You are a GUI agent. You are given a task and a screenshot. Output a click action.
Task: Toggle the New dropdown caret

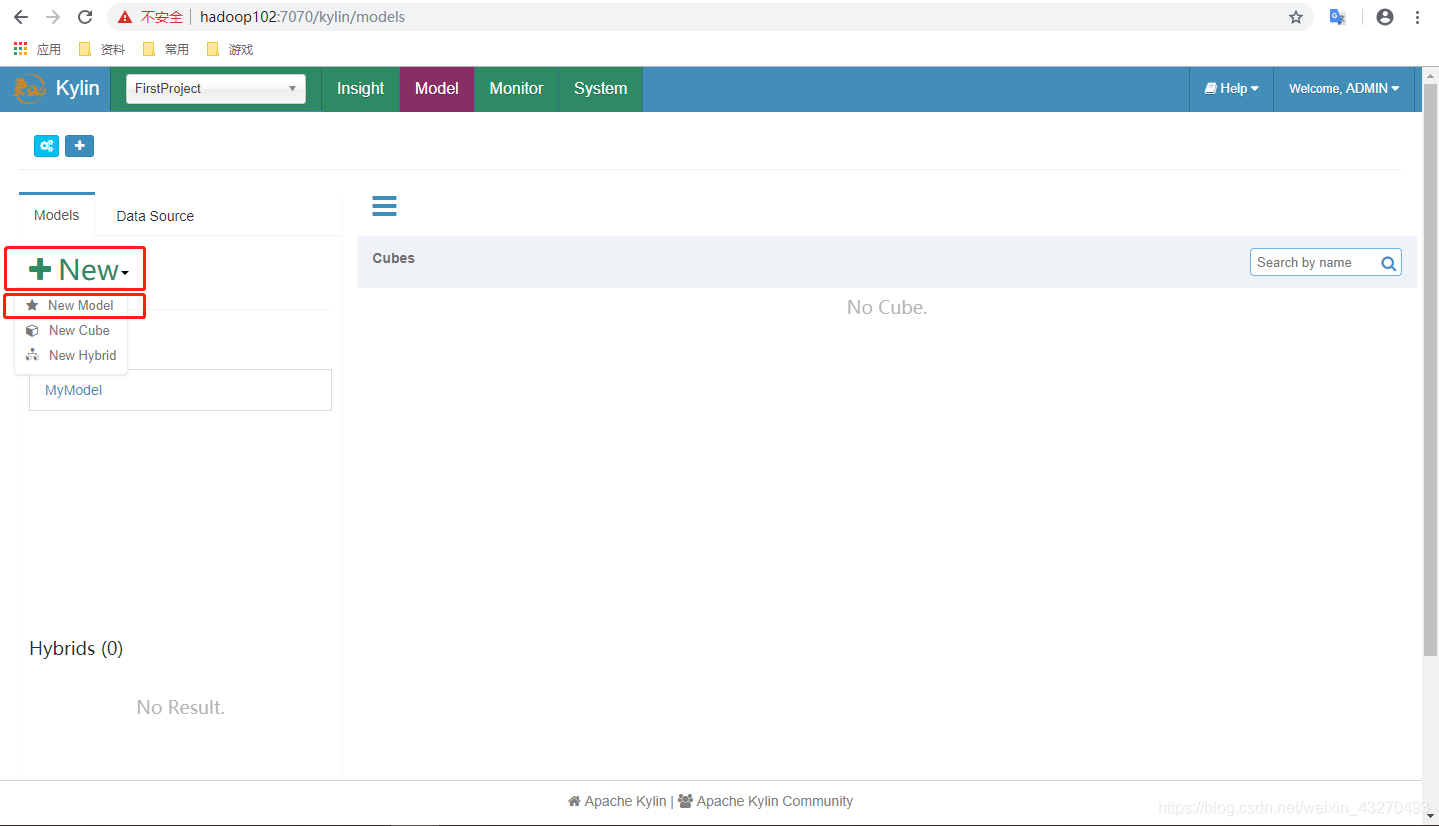[x=125, y=273]
